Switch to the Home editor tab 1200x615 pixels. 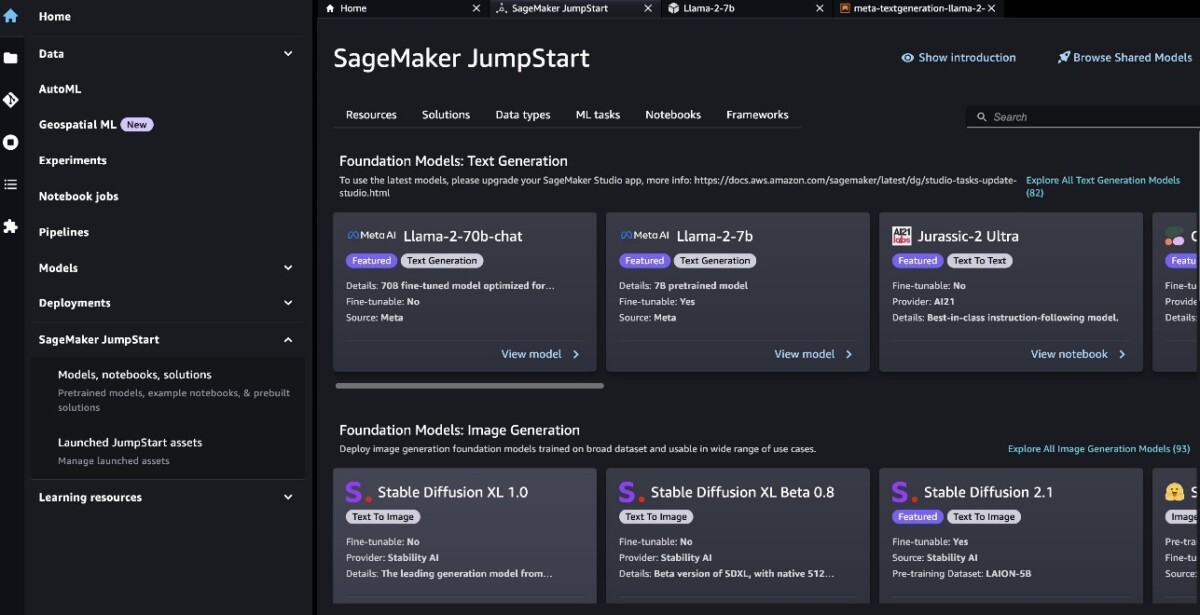coord(403,8)
